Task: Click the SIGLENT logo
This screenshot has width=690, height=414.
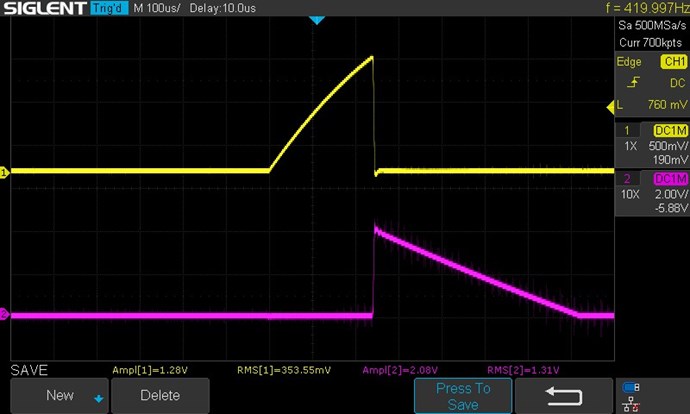Action: tap(45, 8)
